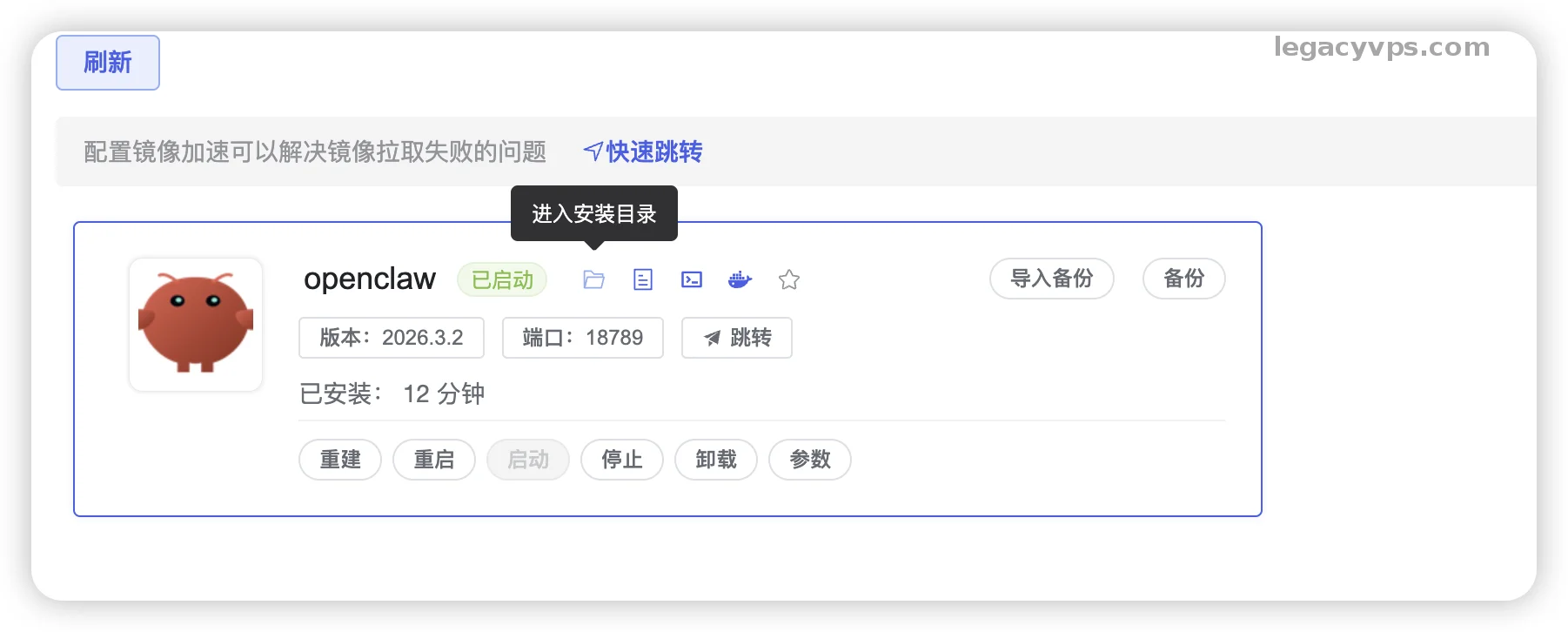Image resolution: width=1568 pixels, height=632 pixels.
Task: Favorite openclaw with the star icon
Action: 789,279
